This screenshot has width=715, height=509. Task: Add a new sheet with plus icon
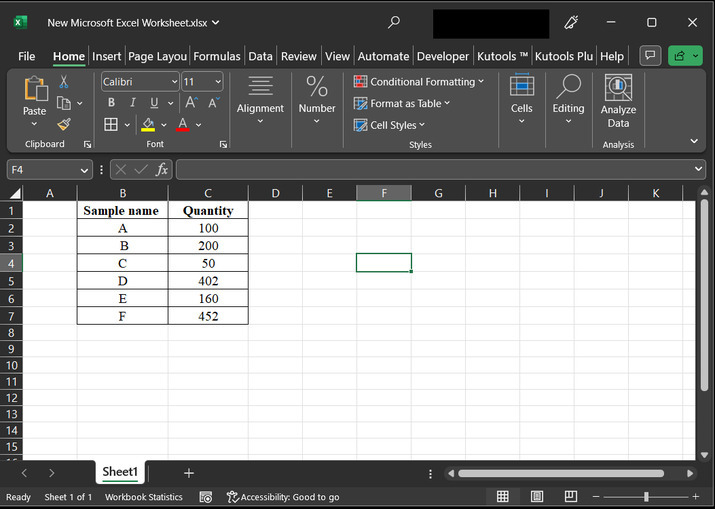[188, 473]
